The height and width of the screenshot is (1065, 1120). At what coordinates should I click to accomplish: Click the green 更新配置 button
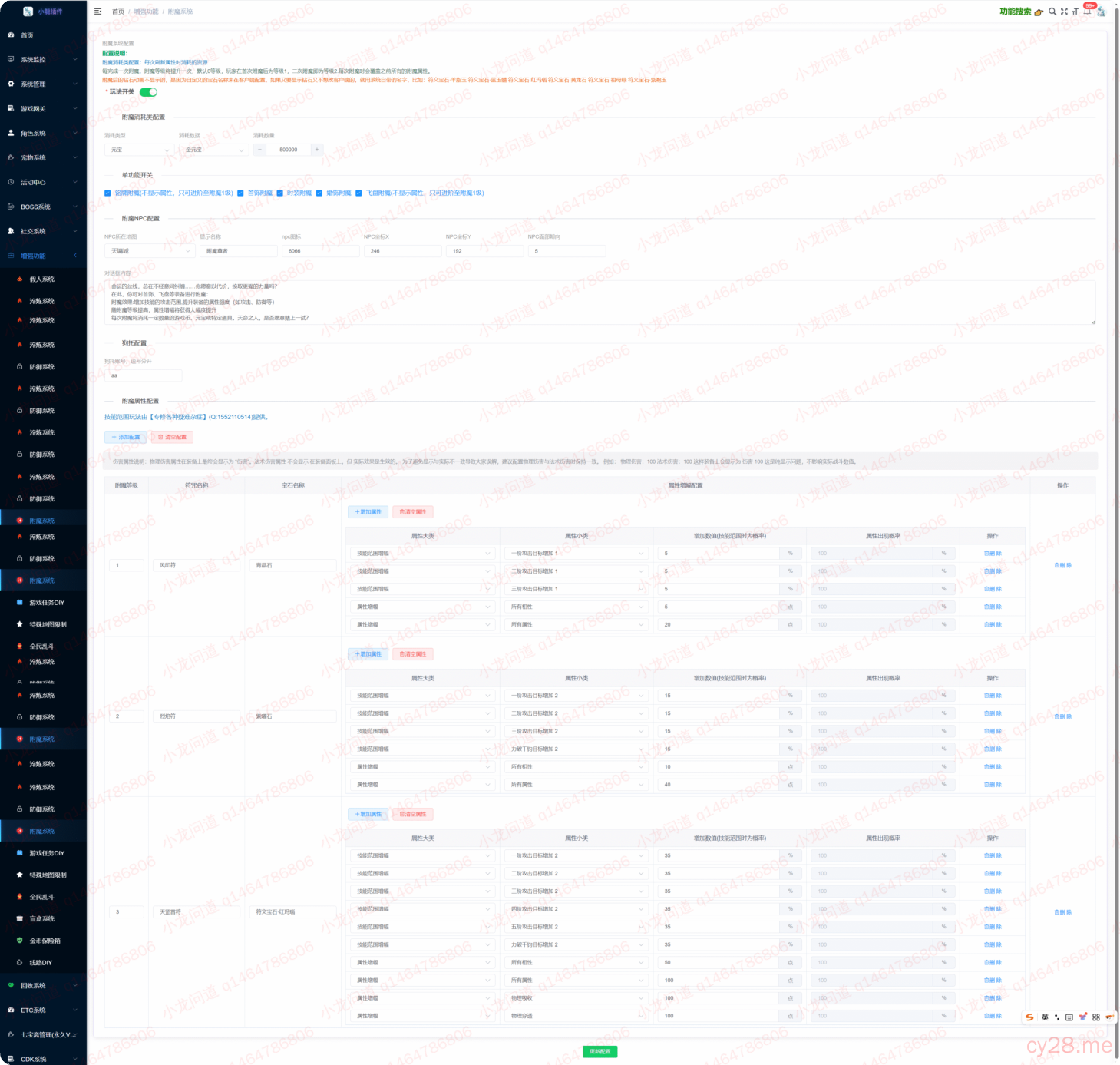(600, 1051)
